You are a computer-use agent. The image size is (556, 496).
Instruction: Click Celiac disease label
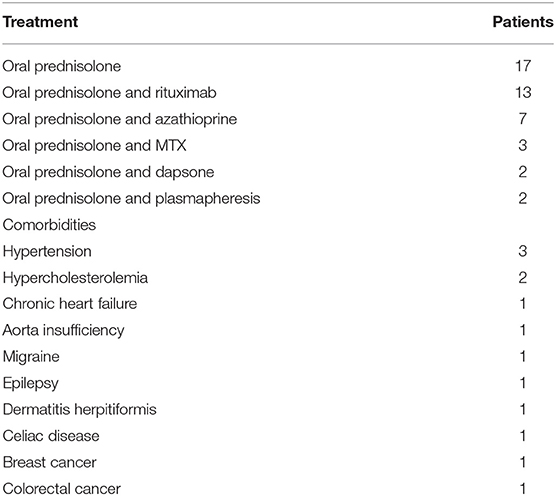point(51,436)
